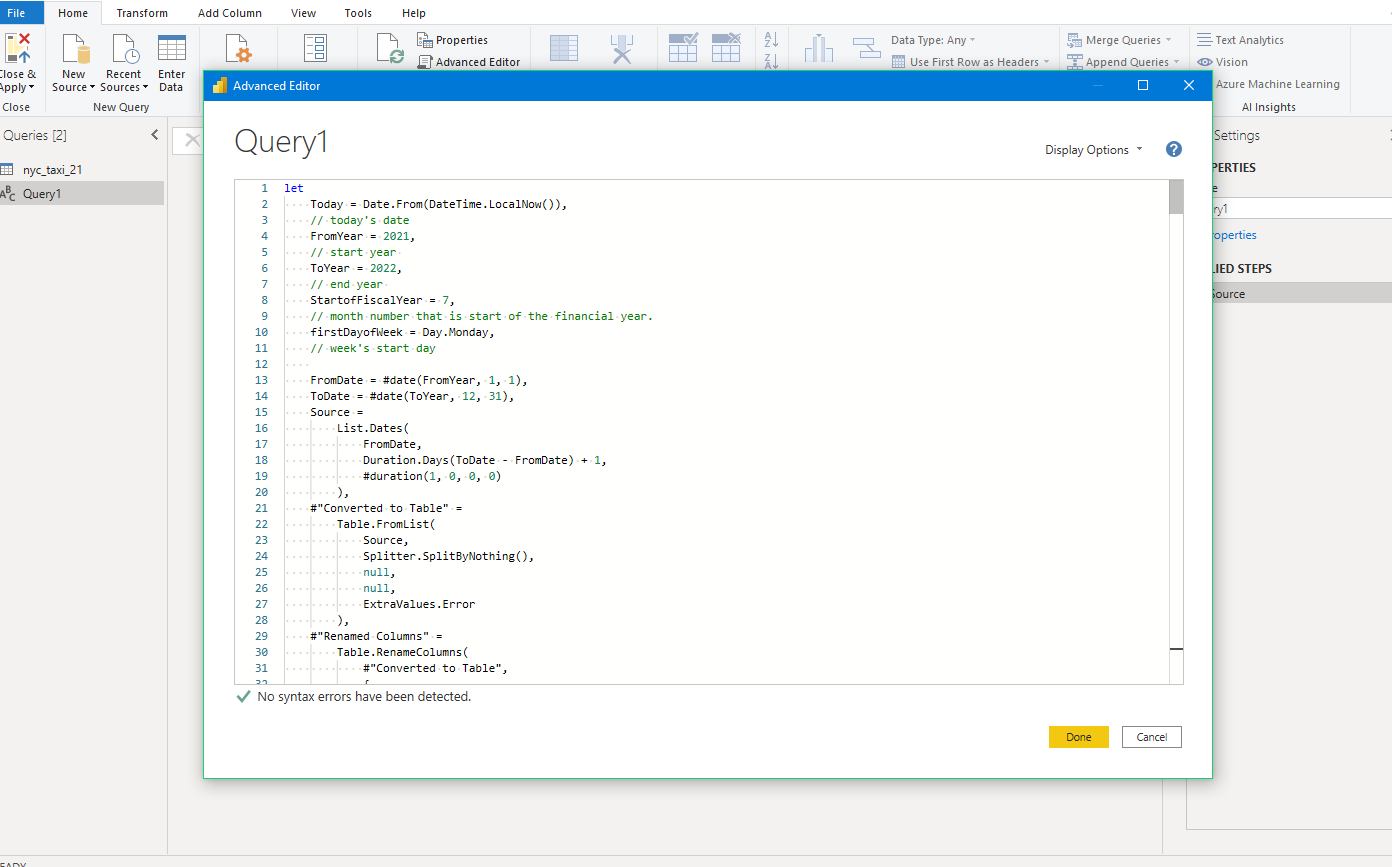This screenshot has width=1392, height=867.
Task: Open the Merge Queries dropdown arrow
Action: [x=1168, y=40]
